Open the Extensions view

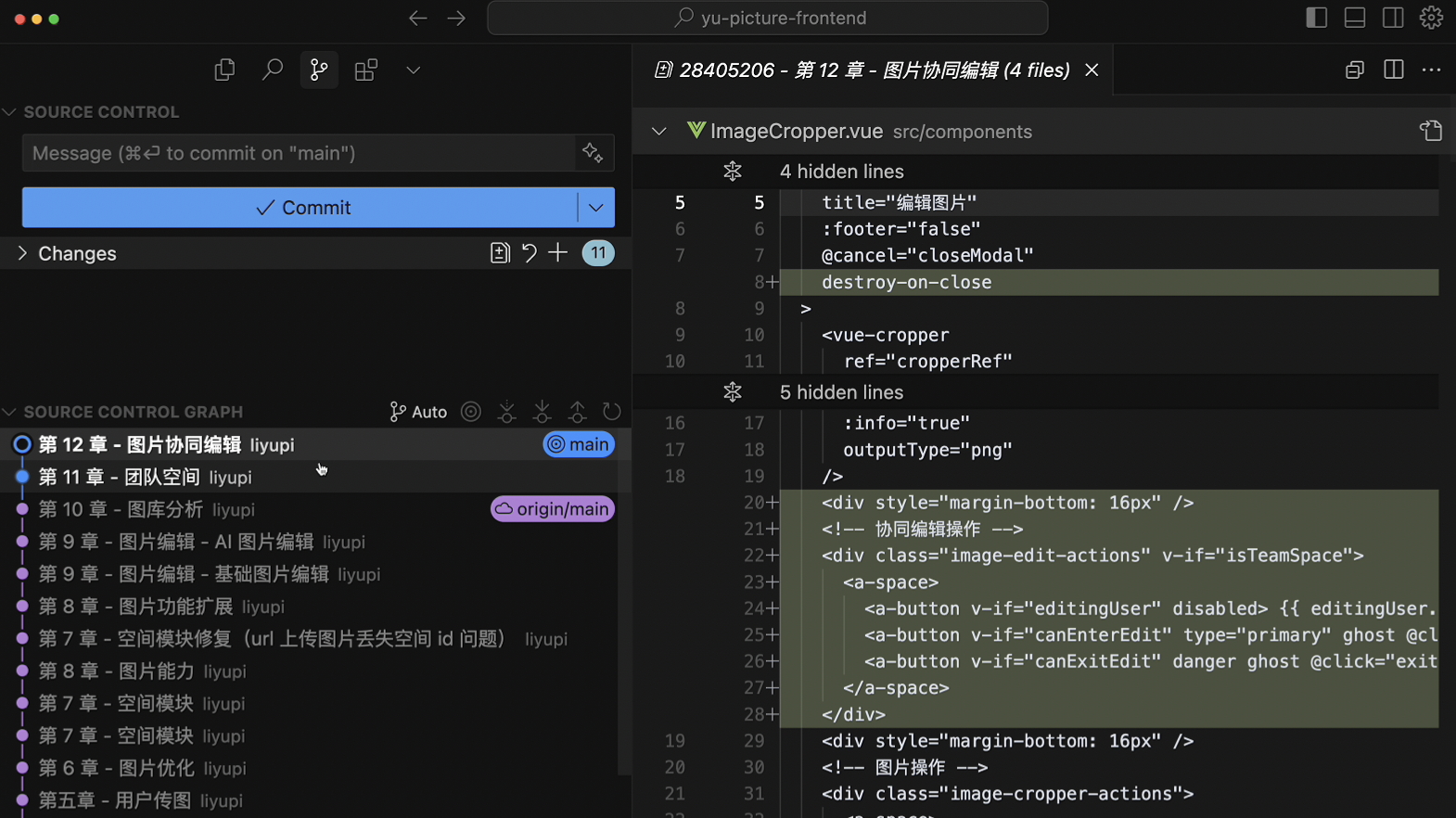pos(366,70)
